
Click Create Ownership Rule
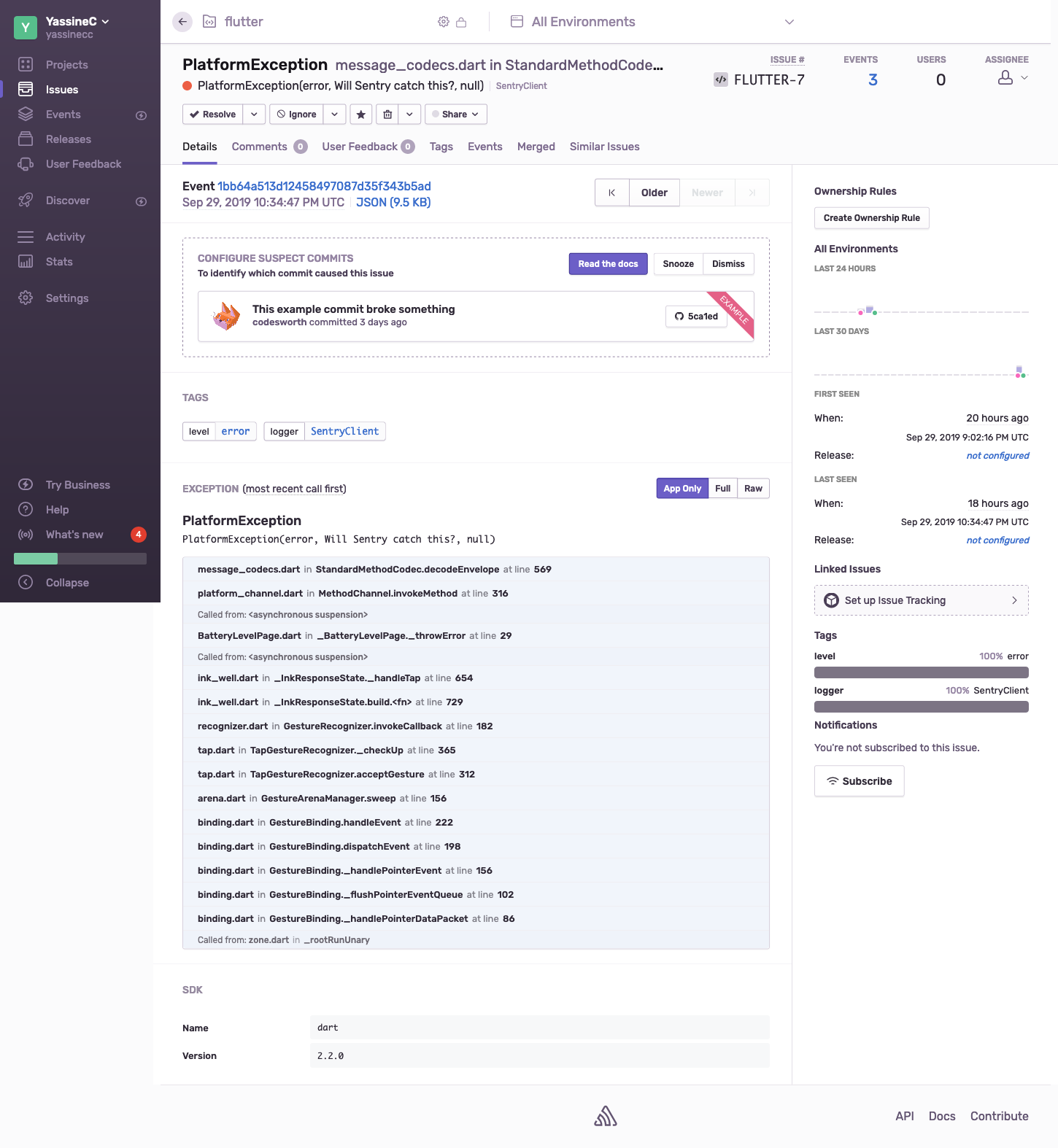872,218
